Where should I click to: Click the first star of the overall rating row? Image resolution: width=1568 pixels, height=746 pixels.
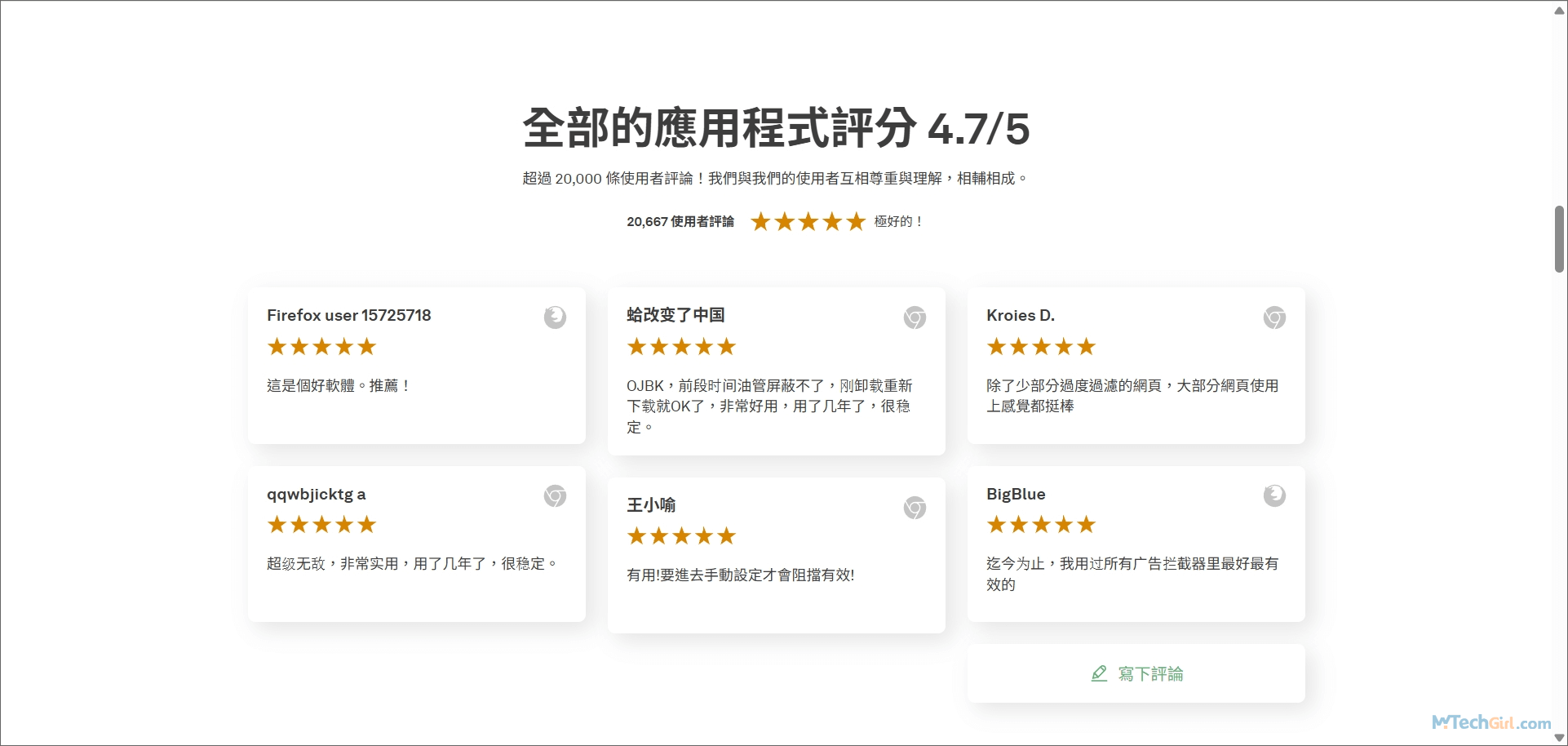coord(760,221)
